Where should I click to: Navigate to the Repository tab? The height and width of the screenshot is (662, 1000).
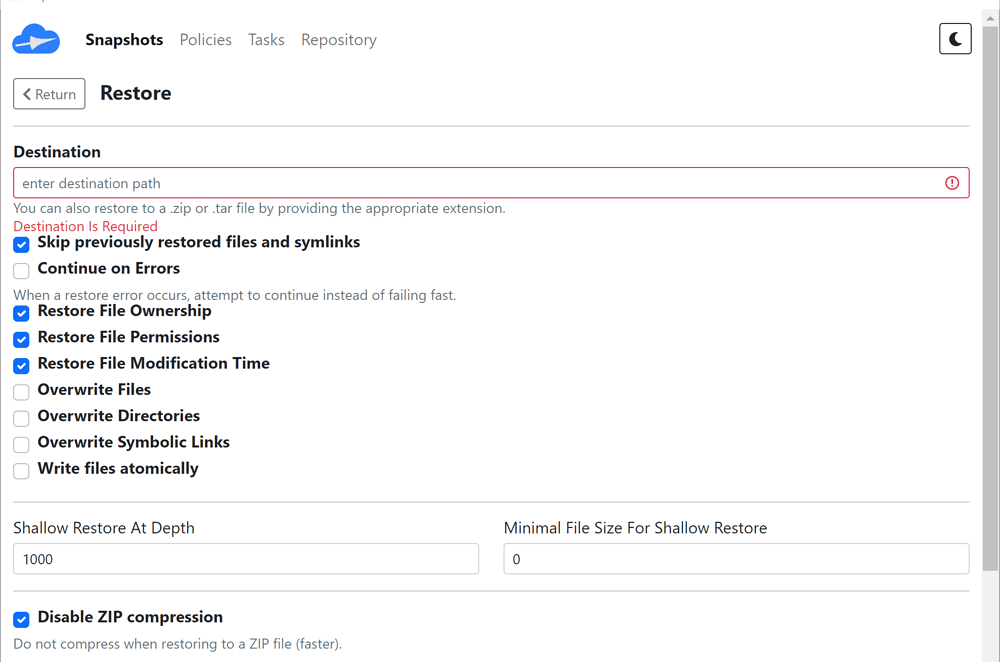tap(338, 40)
